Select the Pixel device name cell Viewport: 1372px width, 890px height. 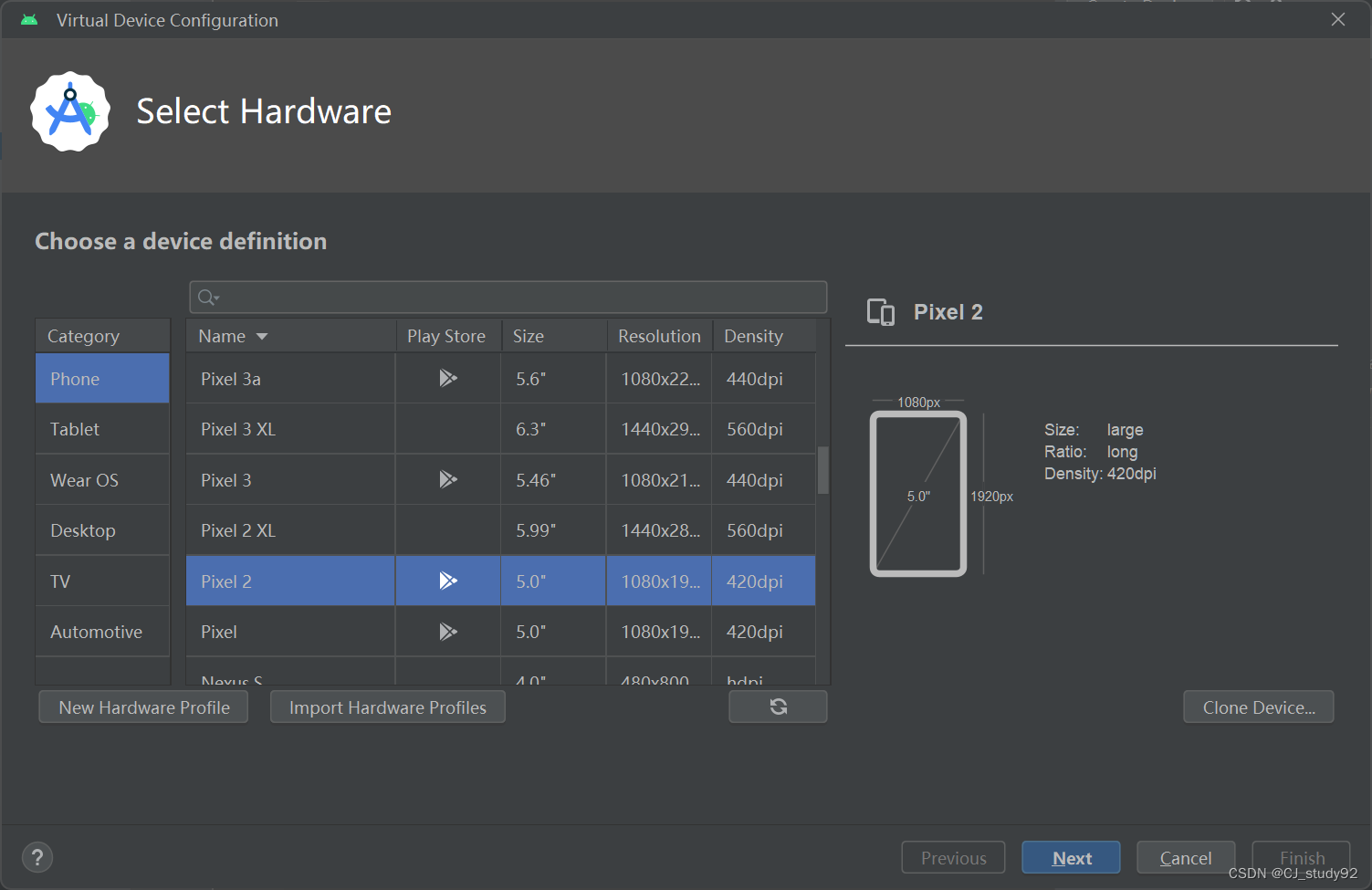[290, 632]
